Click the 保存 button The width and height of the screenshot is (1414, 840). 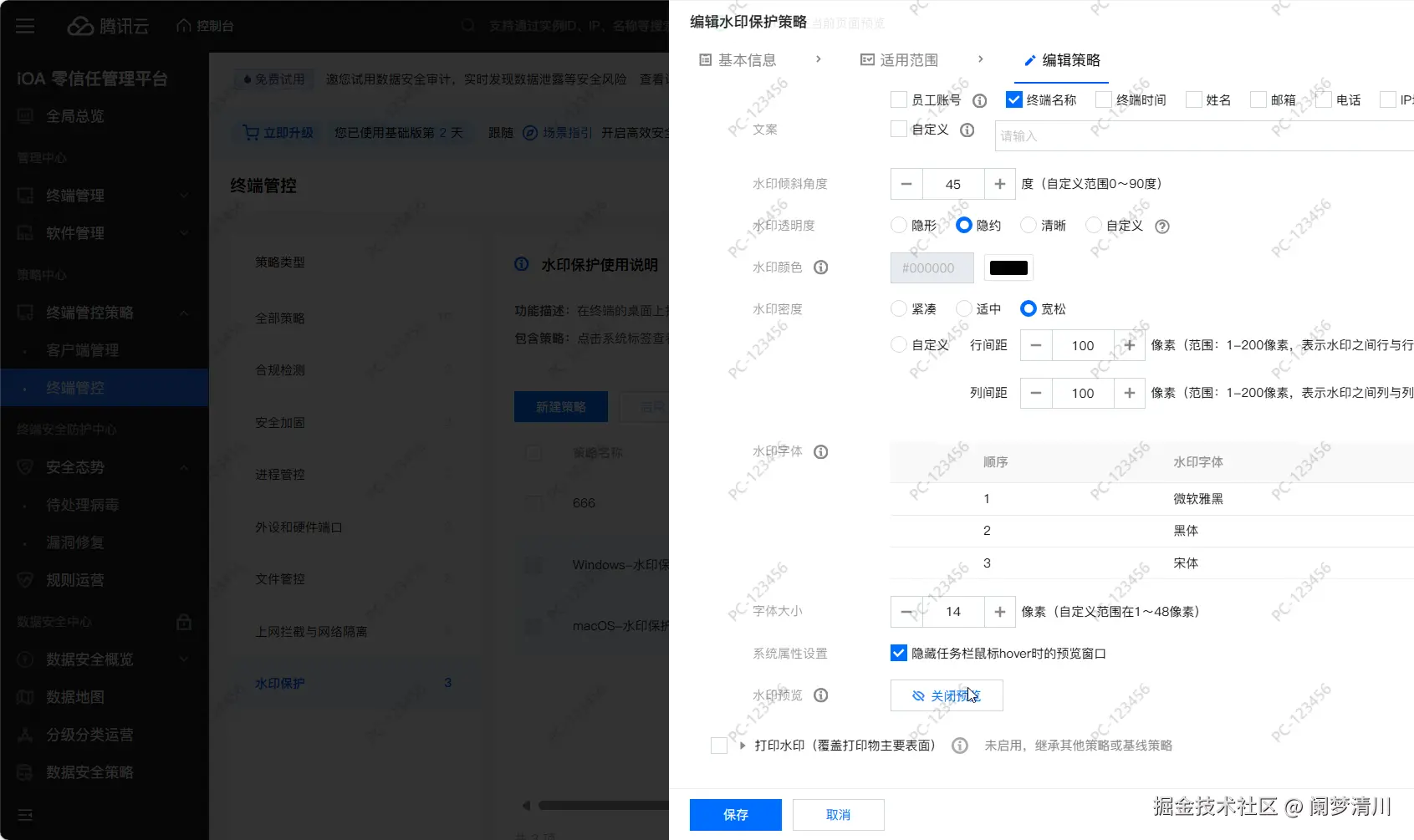click(x=736, y=815)
